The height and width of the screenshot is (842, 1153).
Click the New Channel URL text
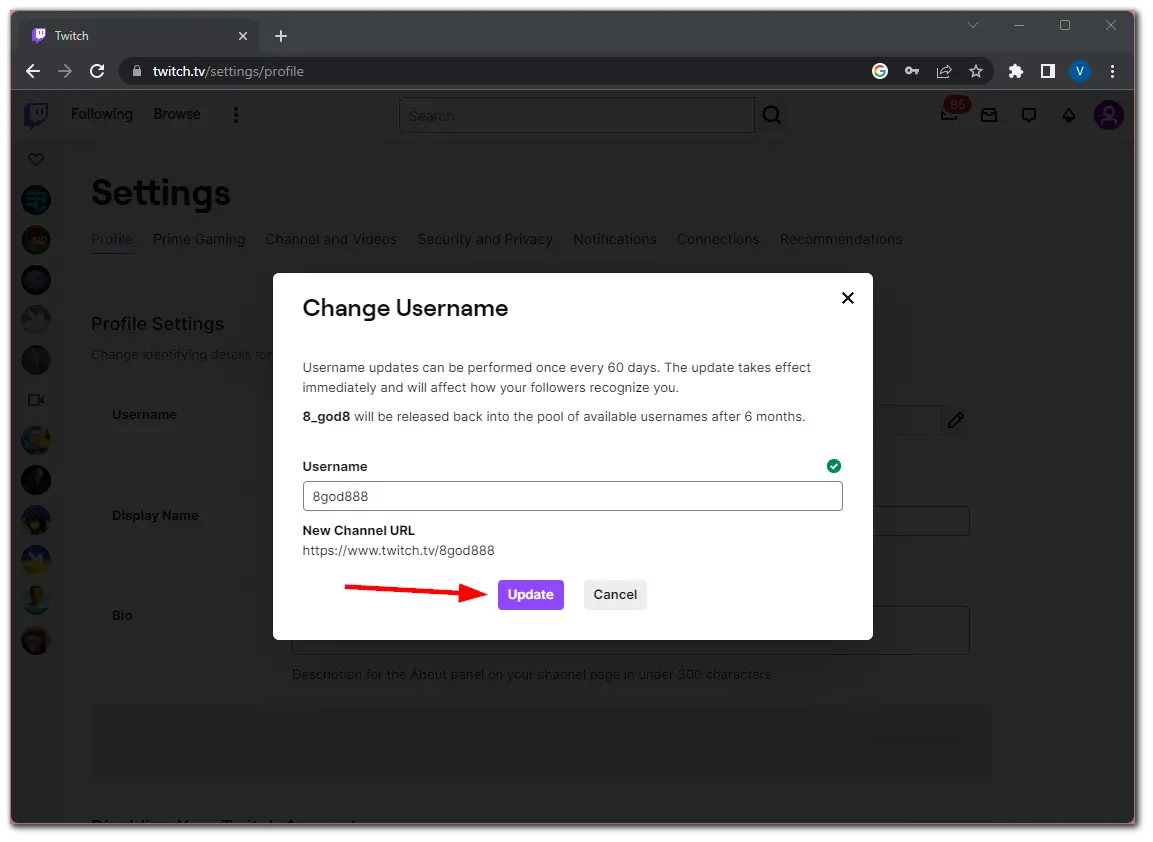[x=398, y=551]
